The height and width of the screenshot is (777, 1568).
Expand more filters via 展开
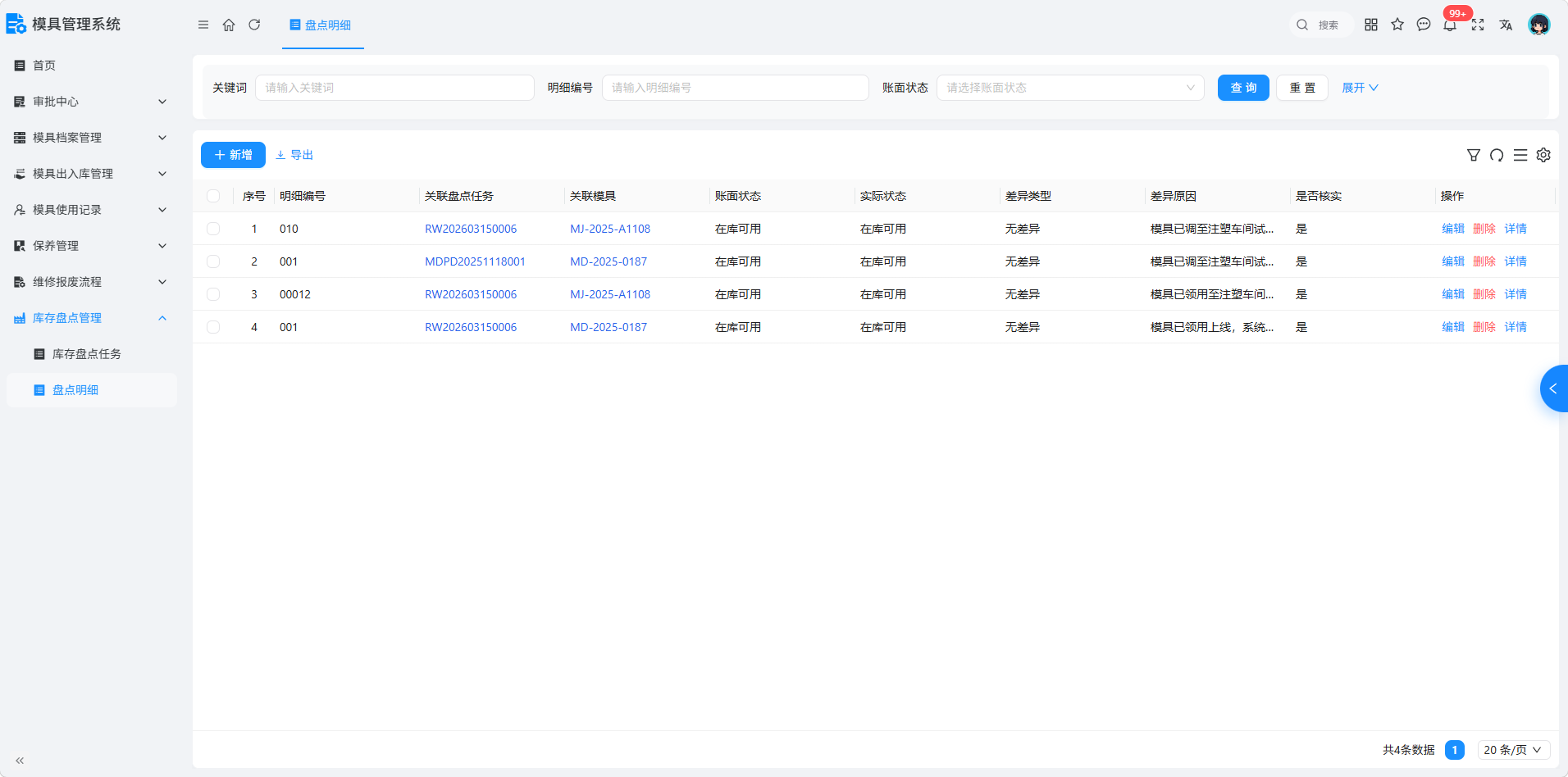click(x=1360, y=88)
